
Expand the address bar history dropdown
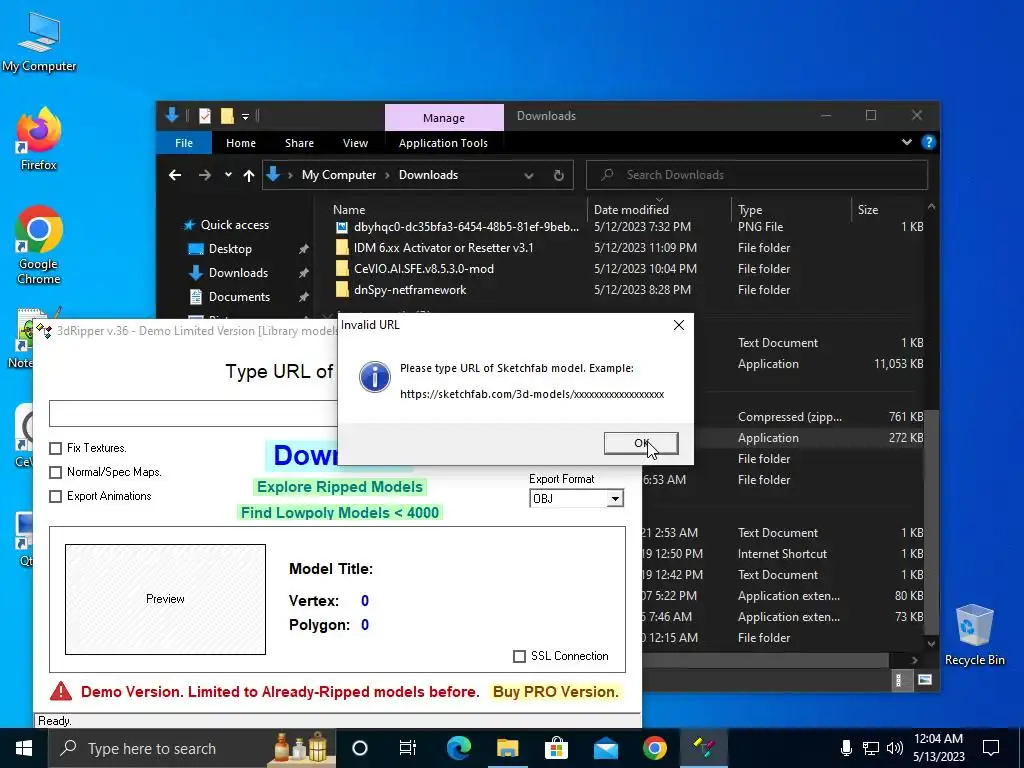[529, 175]
